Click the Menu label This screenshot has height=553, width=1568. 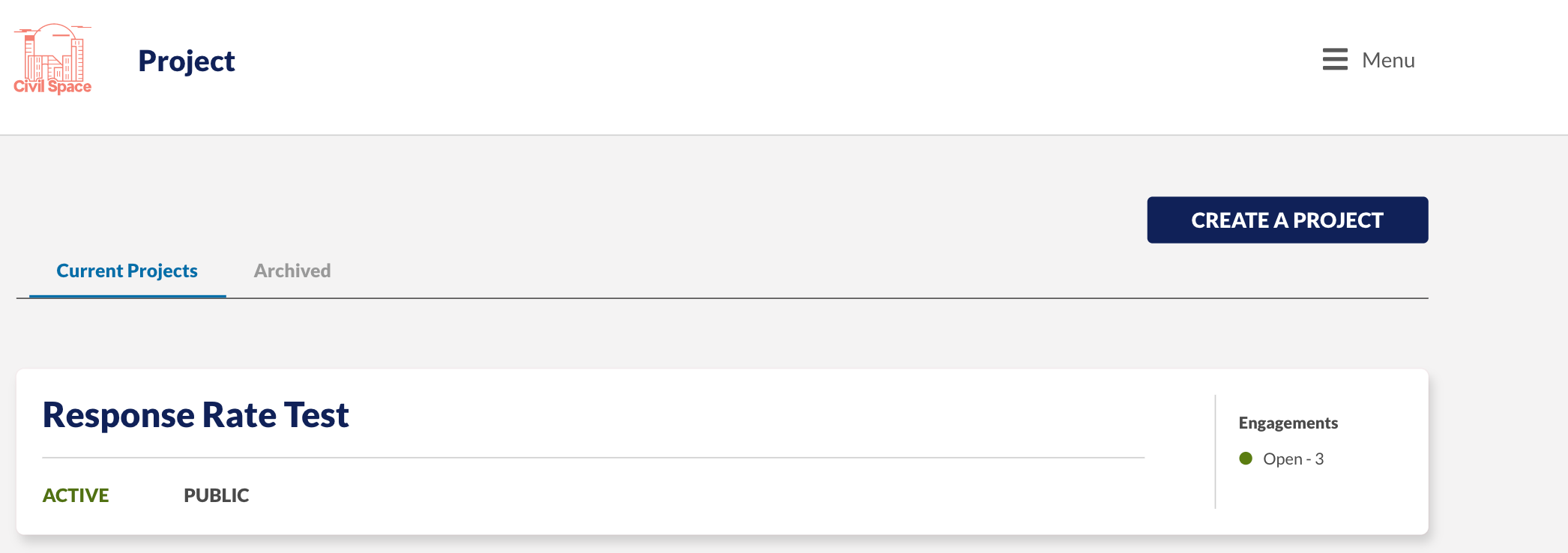click(x=1388, y=60)
